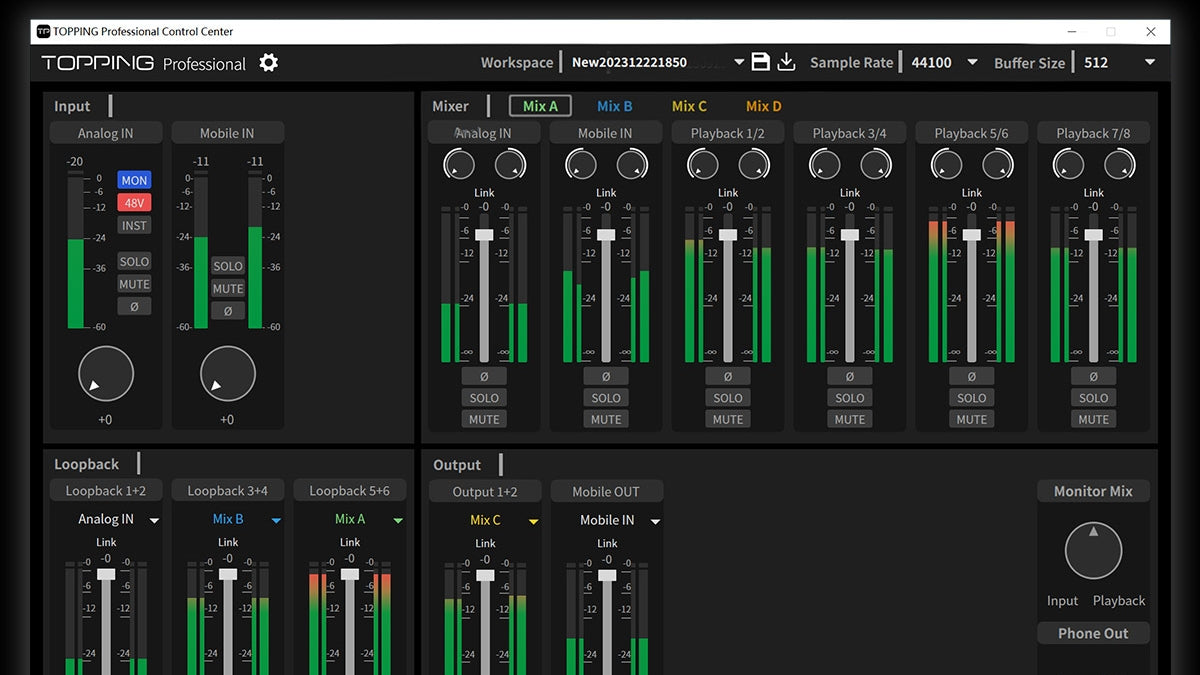Mute the Playback 3/4 mixer channel

[x=850, y=419]
